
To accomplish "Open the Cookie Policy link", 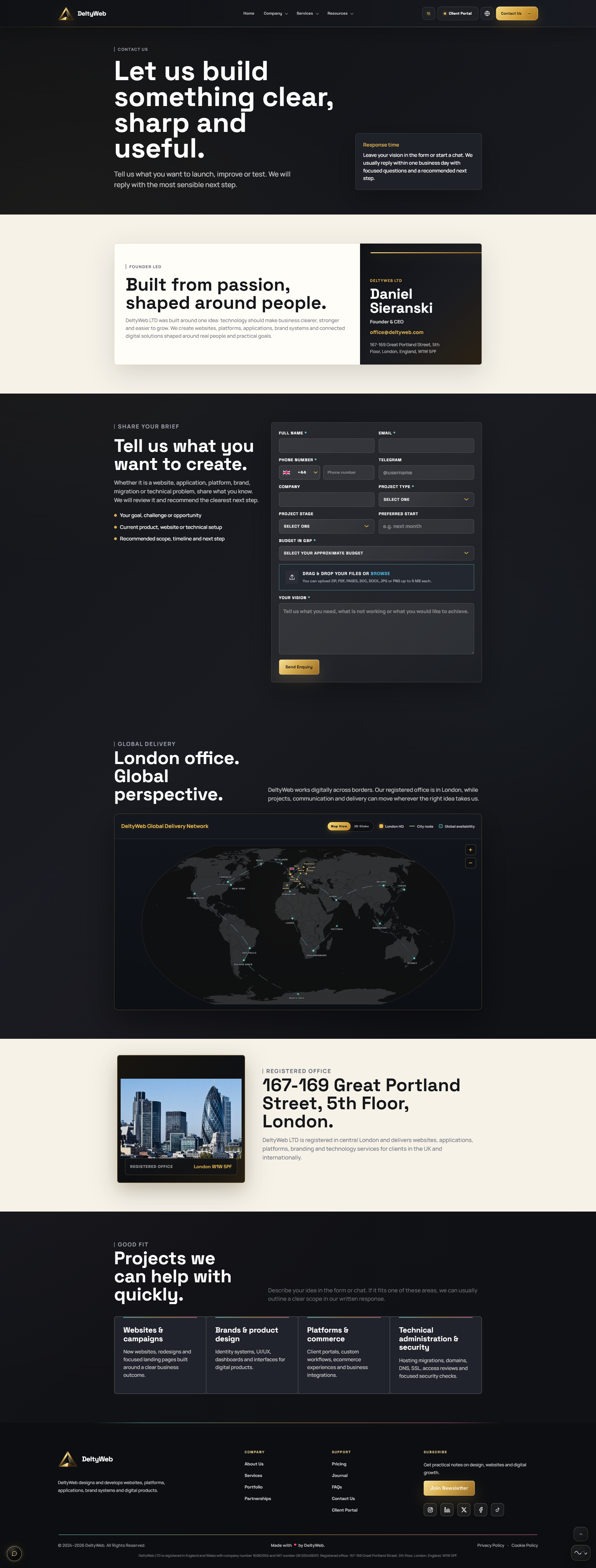I will tap(525, 1545).
